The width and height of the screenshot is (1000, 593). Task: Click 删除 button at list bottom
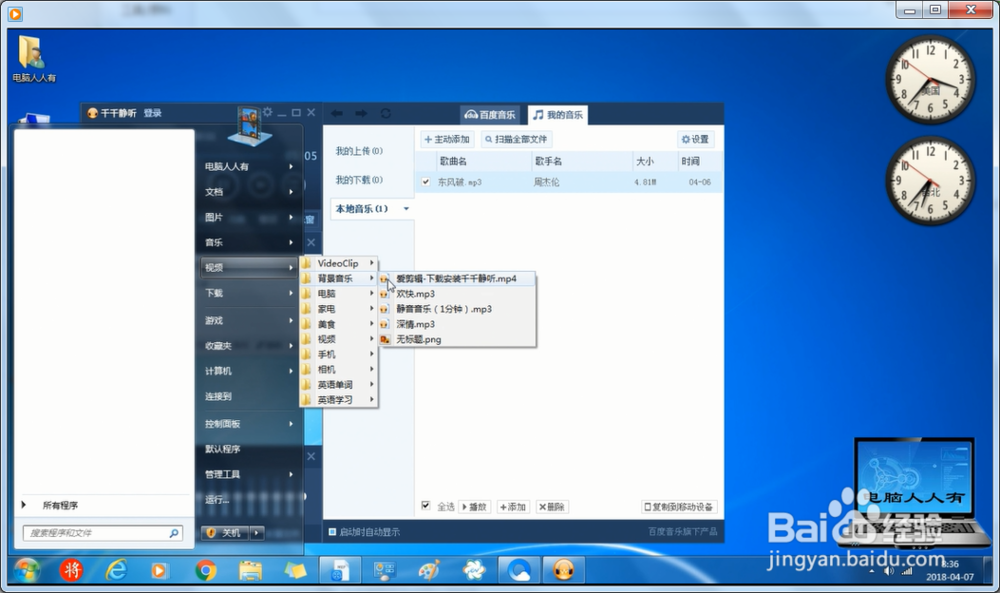coord(552,507)
